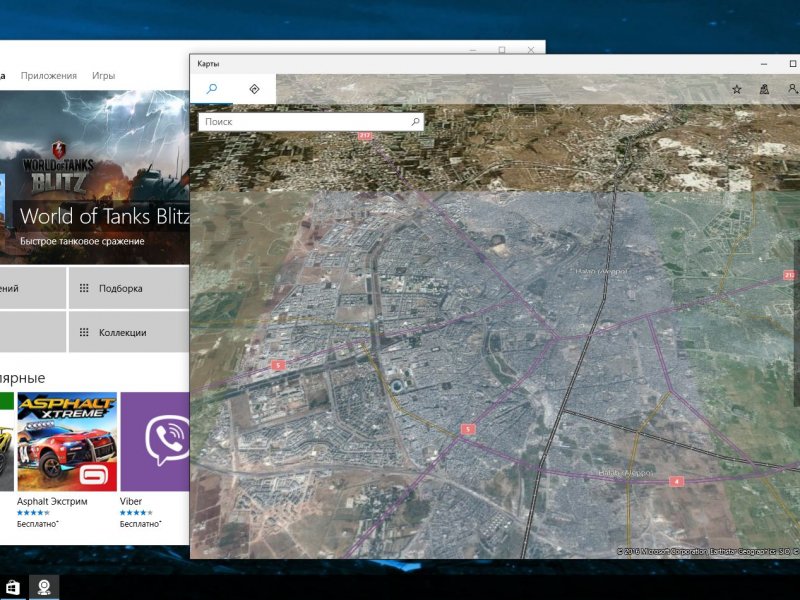Image resolution: width=800 pixels, height=600 pixels.
Task: Click the Maps search field
Action: (311, 122)
